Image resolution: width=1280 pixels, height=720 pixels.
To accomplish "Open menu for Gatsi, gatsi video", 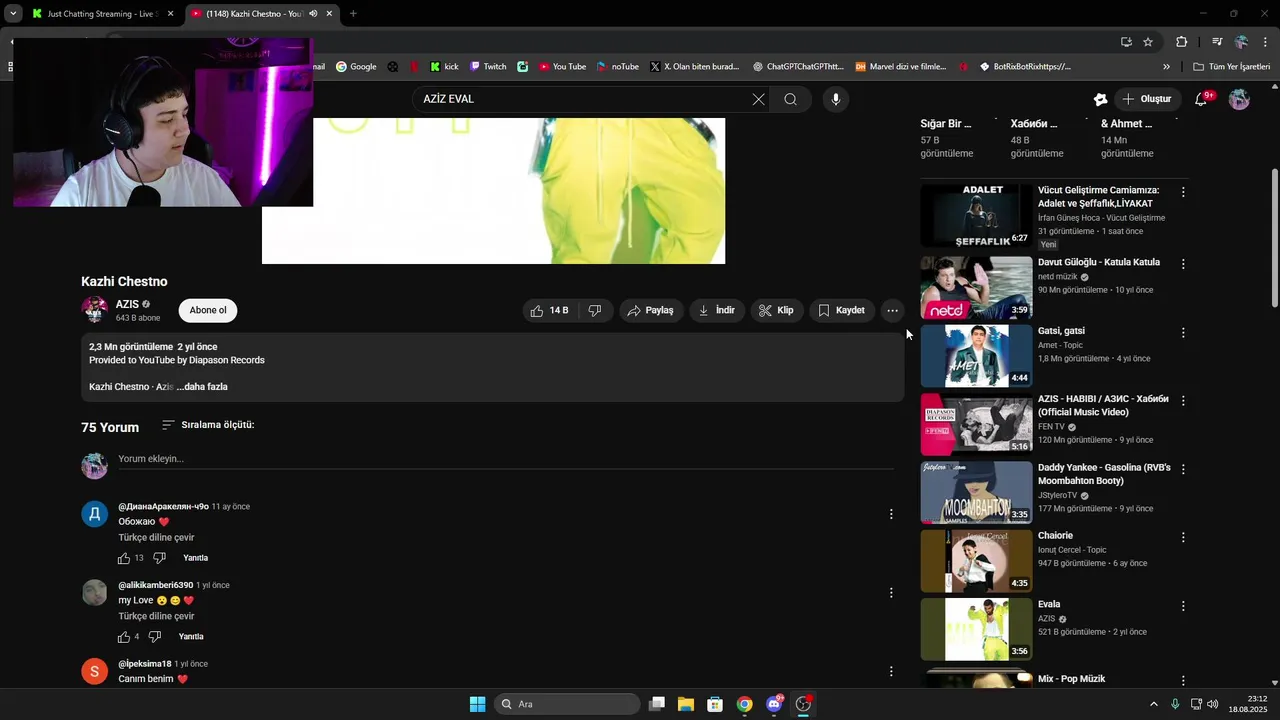I will [x=1183, y=332].
